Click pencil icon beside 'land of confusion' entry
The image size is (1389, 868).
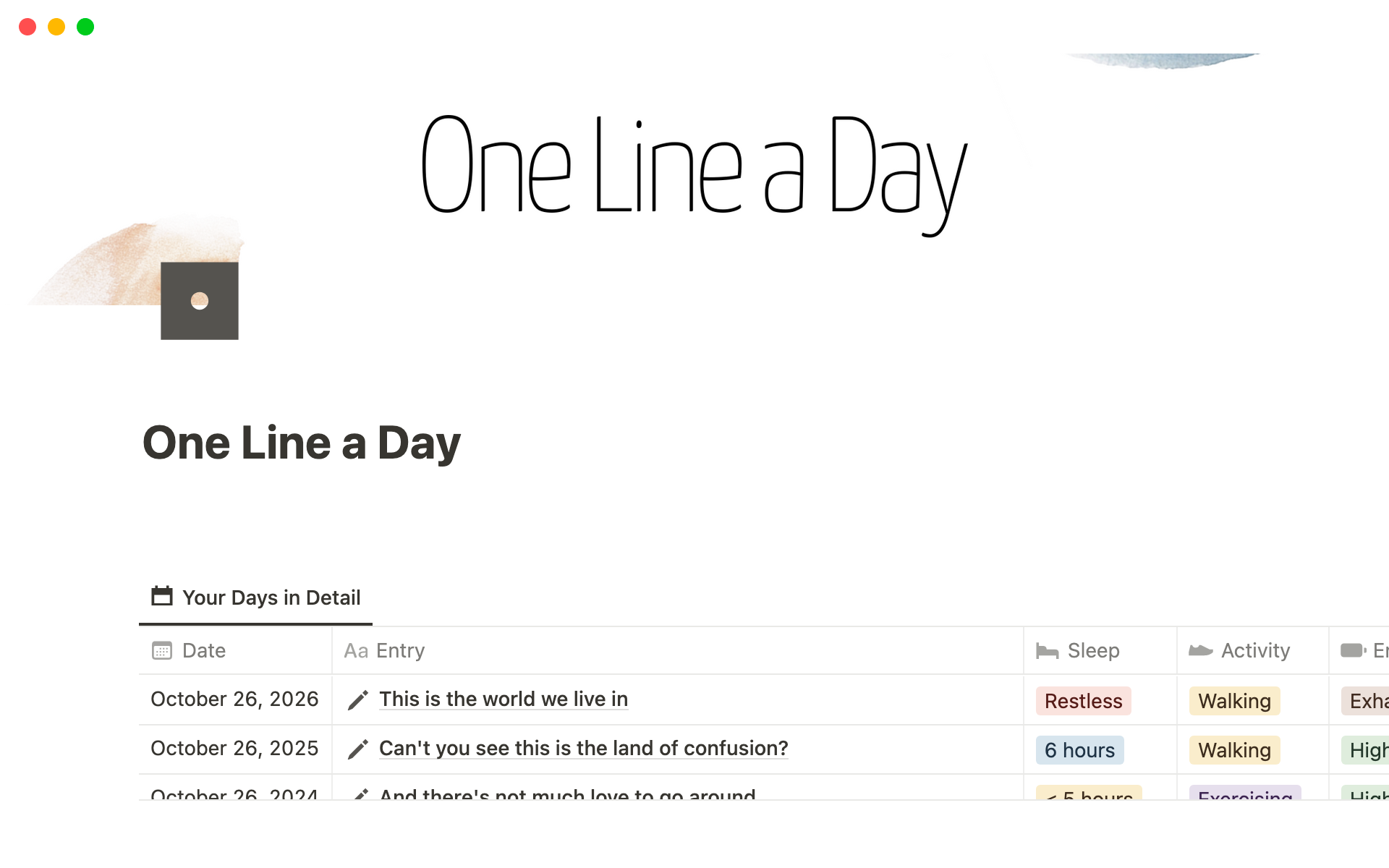[x=358, y=749]
